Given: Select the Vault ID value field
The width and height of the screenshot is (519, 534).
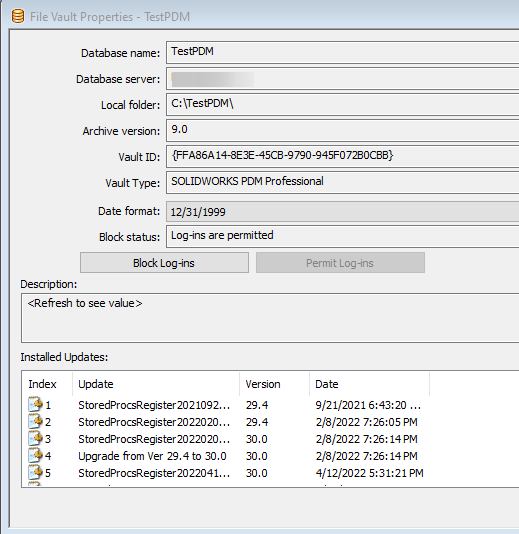Looking at the screenshot, I should [343, 156].
